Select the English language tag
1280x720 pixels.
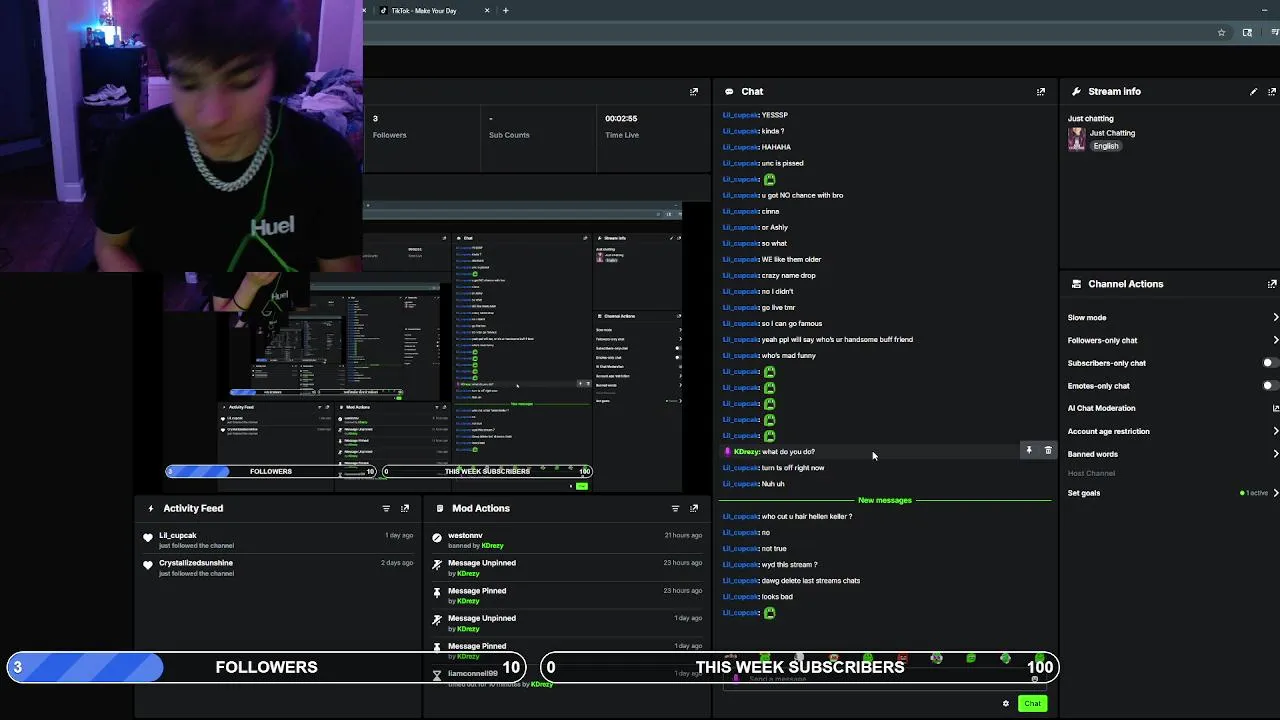point(1105,146)
